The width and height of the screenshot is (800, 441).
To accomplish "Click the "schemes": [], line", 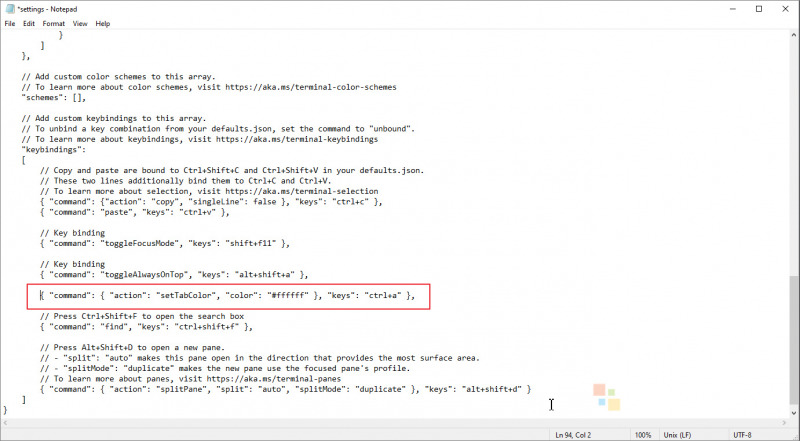I will [x=54, y=97].
